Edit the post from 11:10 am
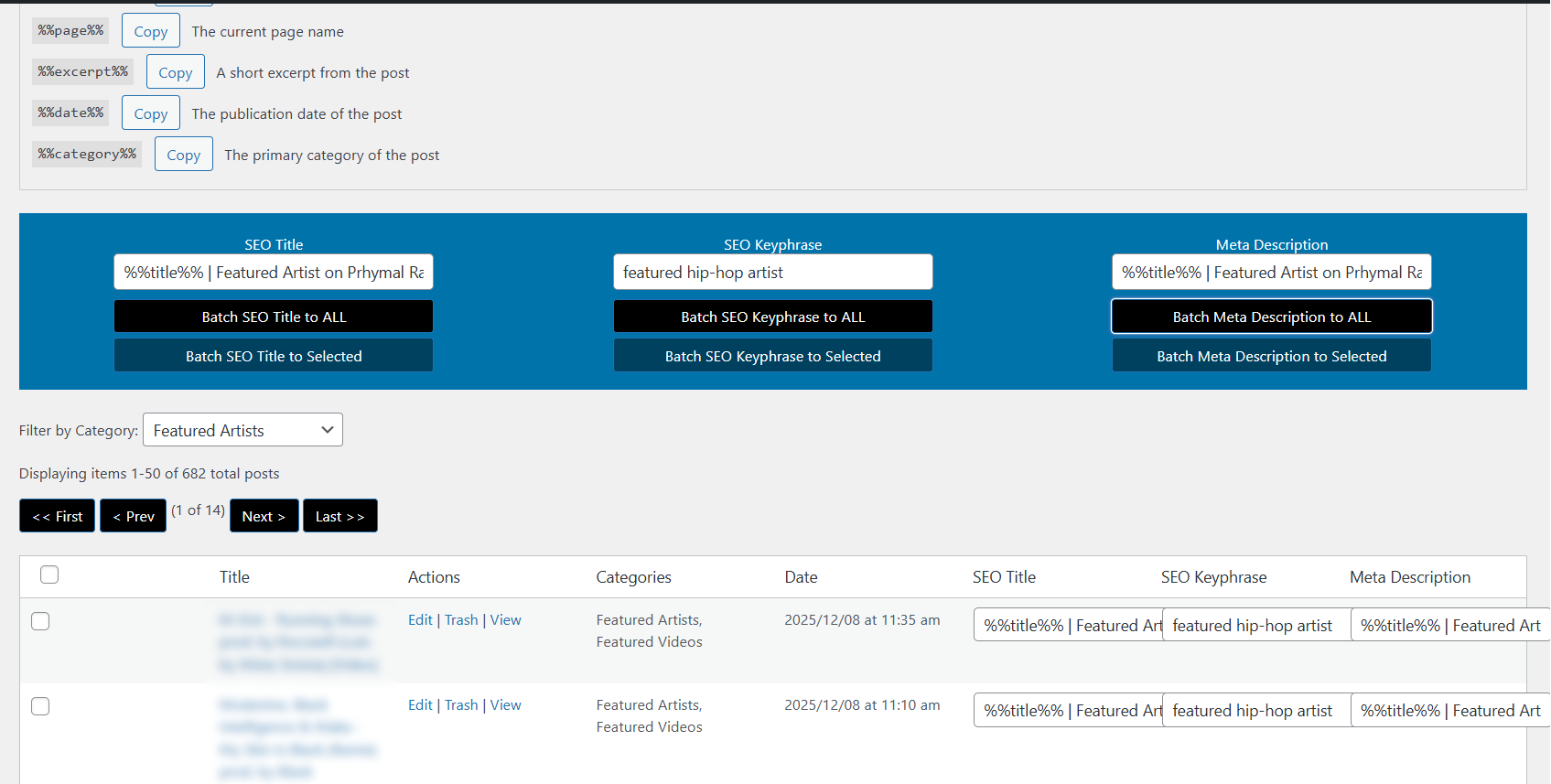This screenshot has width=1551, height=784. tap(420, 705)
